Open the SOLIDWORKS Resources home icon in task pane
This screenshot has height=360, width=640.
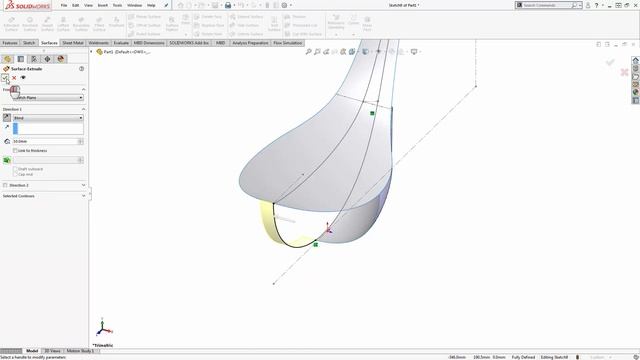[636, 60]
